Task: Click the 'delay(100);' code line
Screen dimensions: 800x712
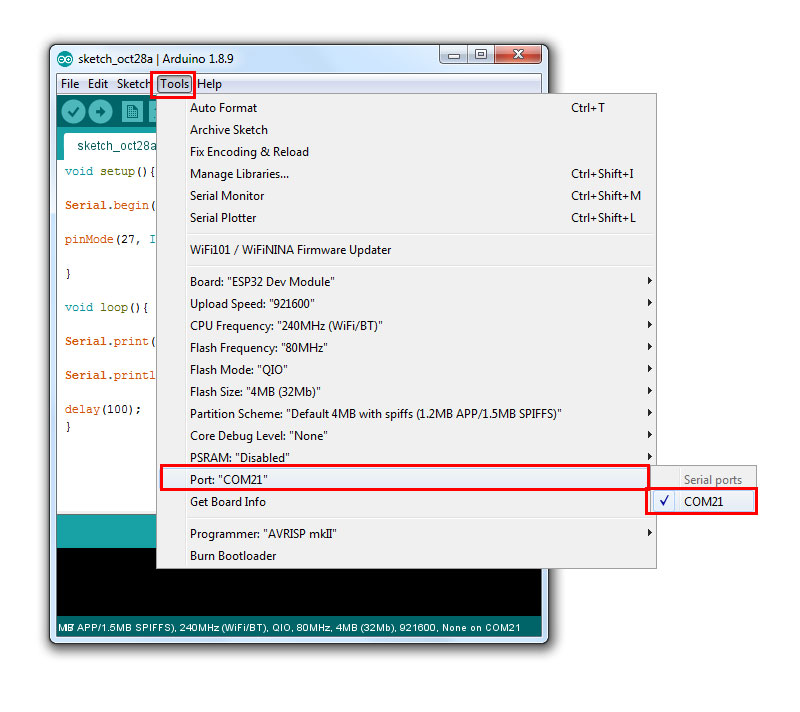Action: click(103, 409)
